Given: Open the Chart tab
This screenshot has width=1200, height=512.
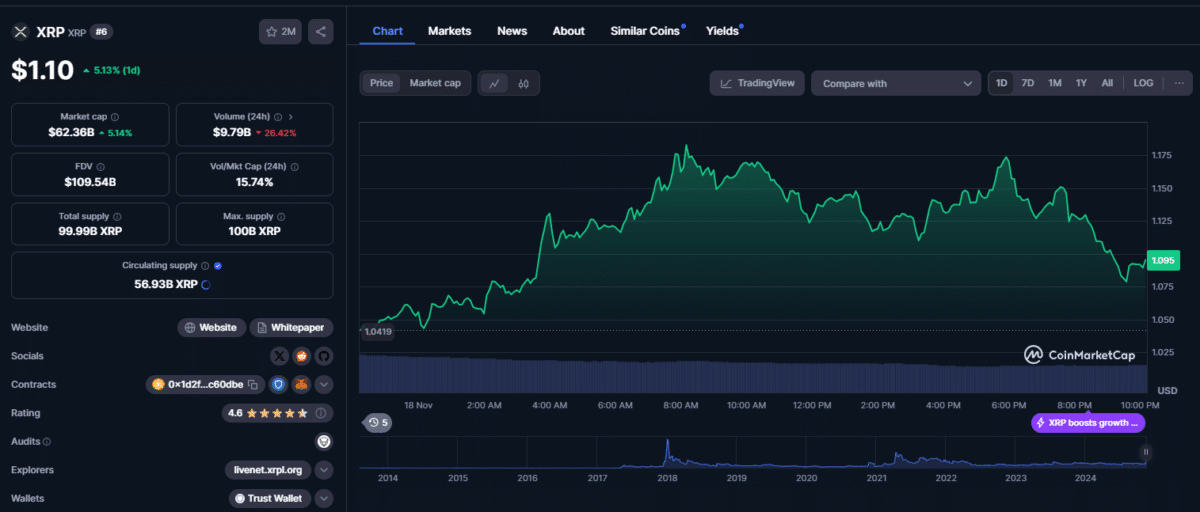Looking at the screenshot, I should (387, 31).
